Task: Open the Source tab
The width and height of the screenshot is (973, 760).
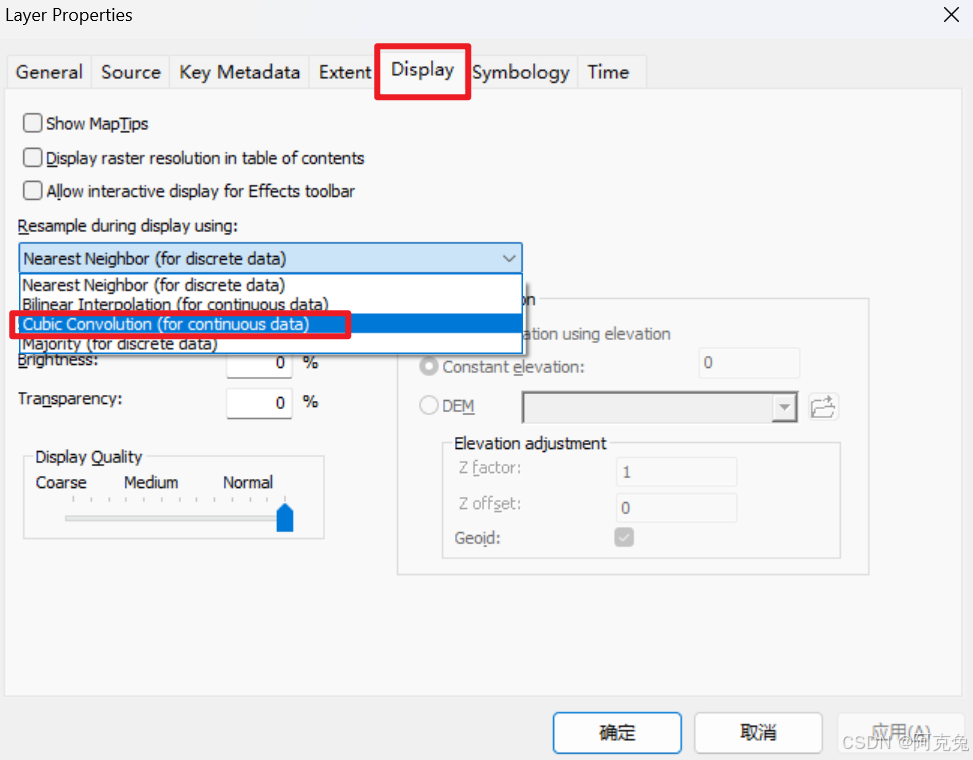Action: (x=131, y=72)
